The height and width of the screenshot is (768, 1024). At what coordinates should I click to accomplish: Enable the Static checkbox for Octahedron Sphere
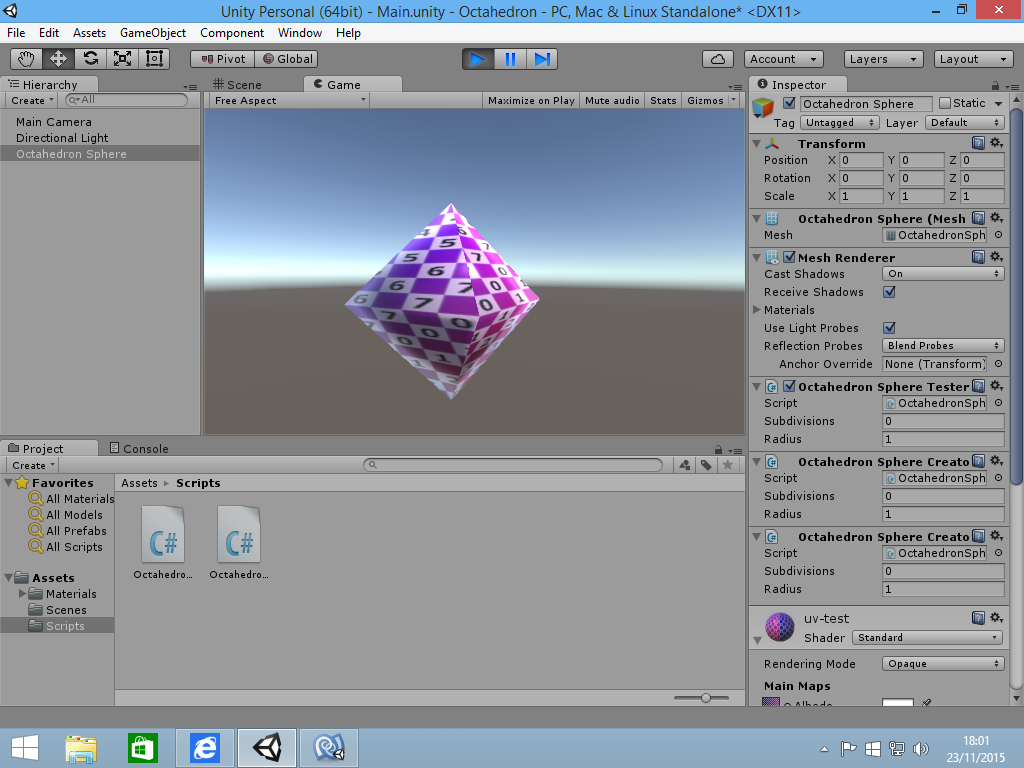pos(943,102)
